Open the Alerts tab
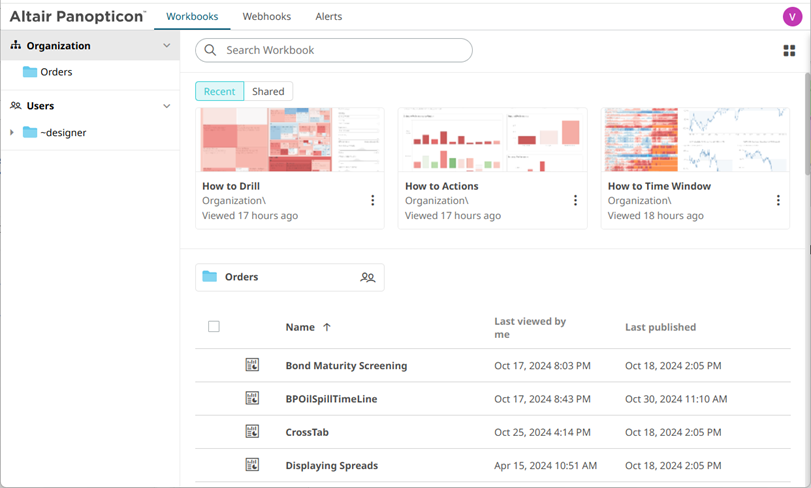The image size is (811, 488). 328,17
